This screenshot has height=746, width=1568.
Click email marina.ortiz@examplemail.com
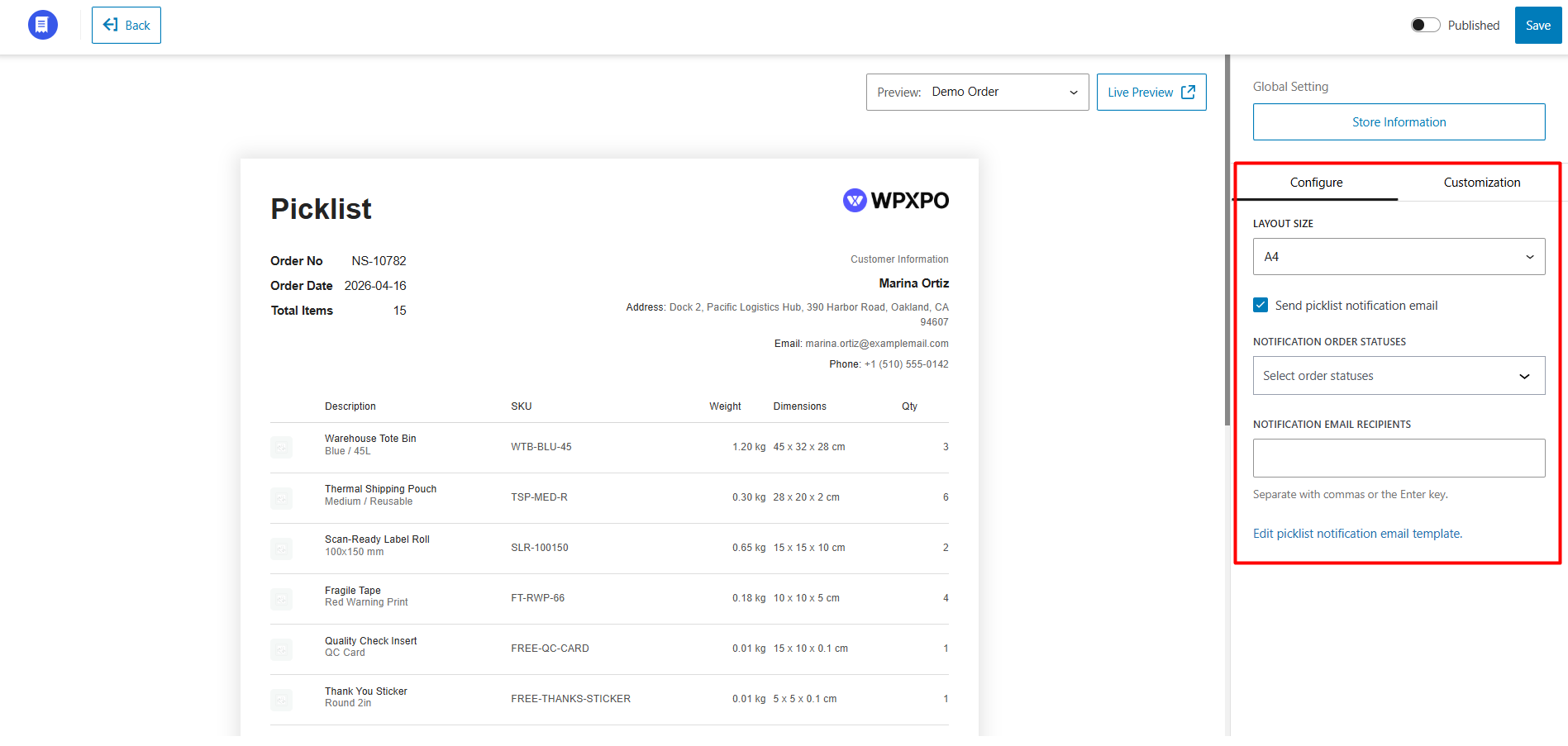click(x=877, y=344)
